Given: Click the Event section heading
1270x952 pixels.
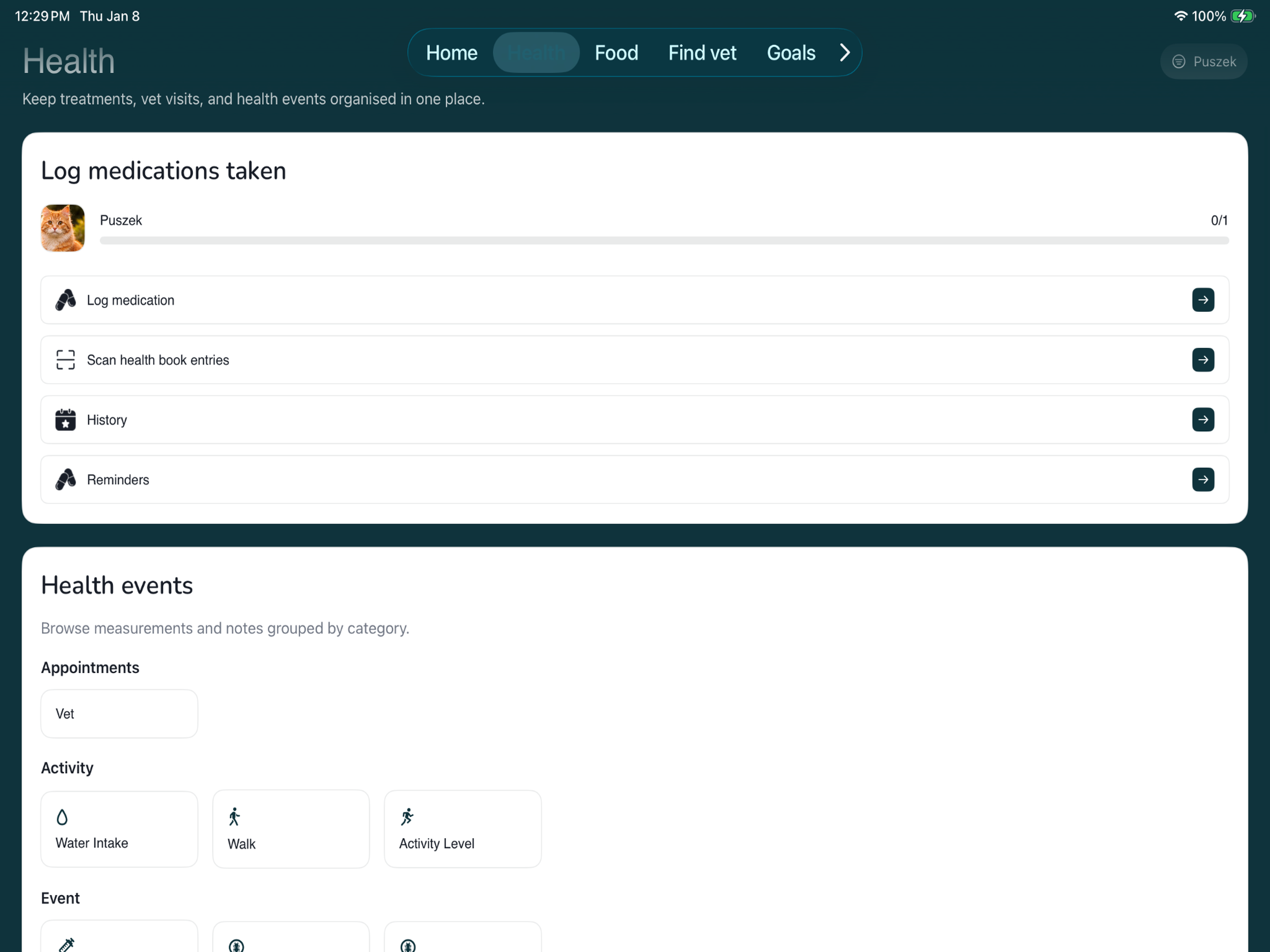Looking at the screenshot, I should coord(60,898).
